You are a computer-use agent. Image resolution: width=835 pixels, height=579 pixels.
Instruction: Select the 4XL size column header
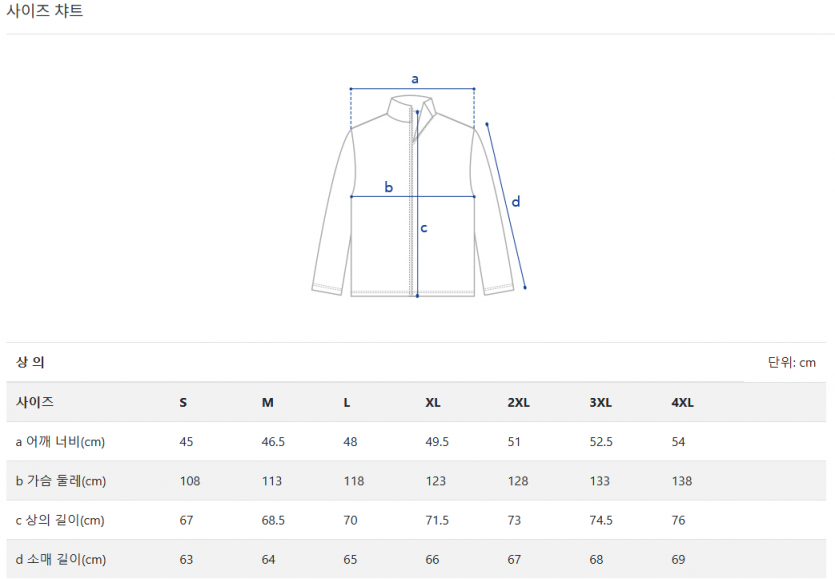coord(683,402)
